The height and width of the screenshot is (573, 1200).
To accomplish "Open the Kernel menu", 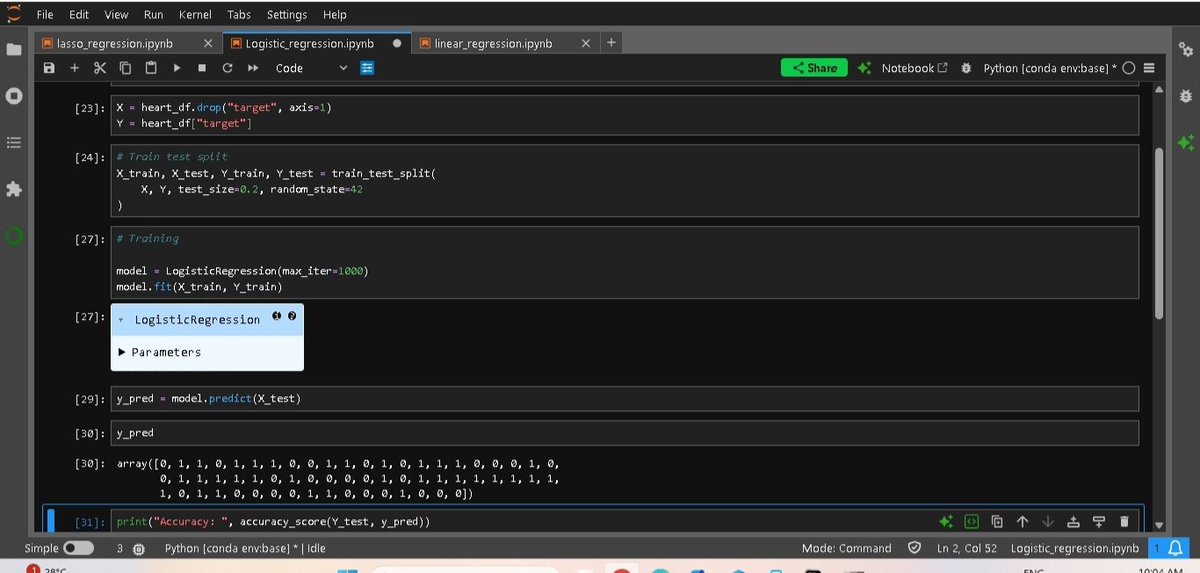I will tap(195, 14).
